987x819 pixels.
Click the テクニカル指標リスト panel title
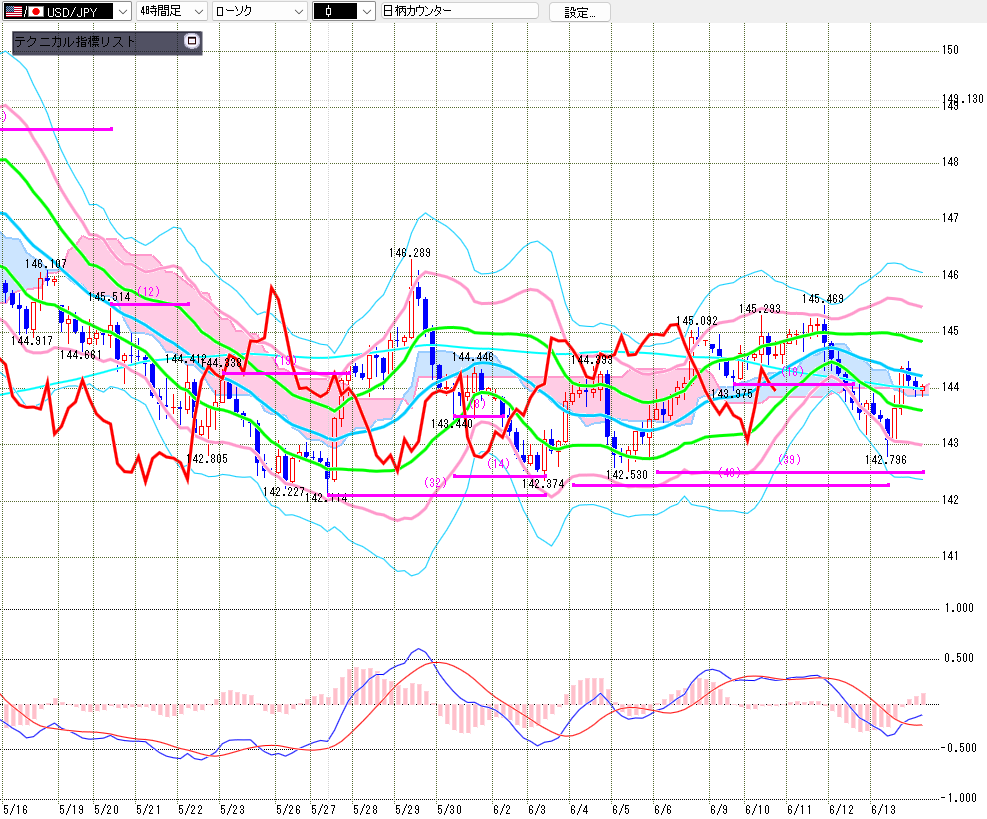click(74, 42)
